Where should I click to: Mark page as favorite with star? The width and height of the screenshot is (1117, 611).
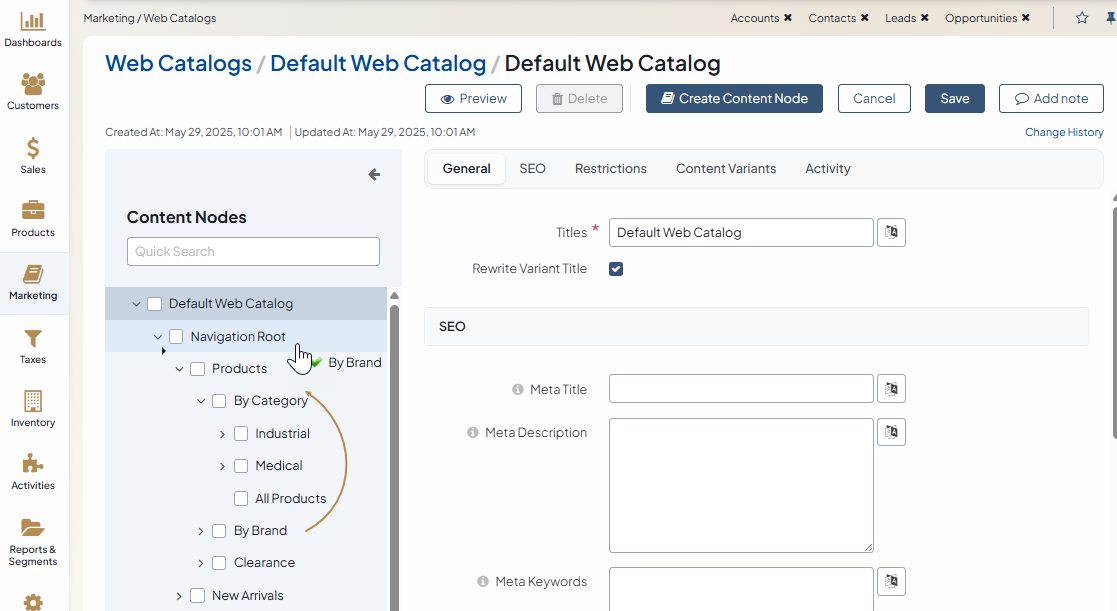tap(1082, 18)
